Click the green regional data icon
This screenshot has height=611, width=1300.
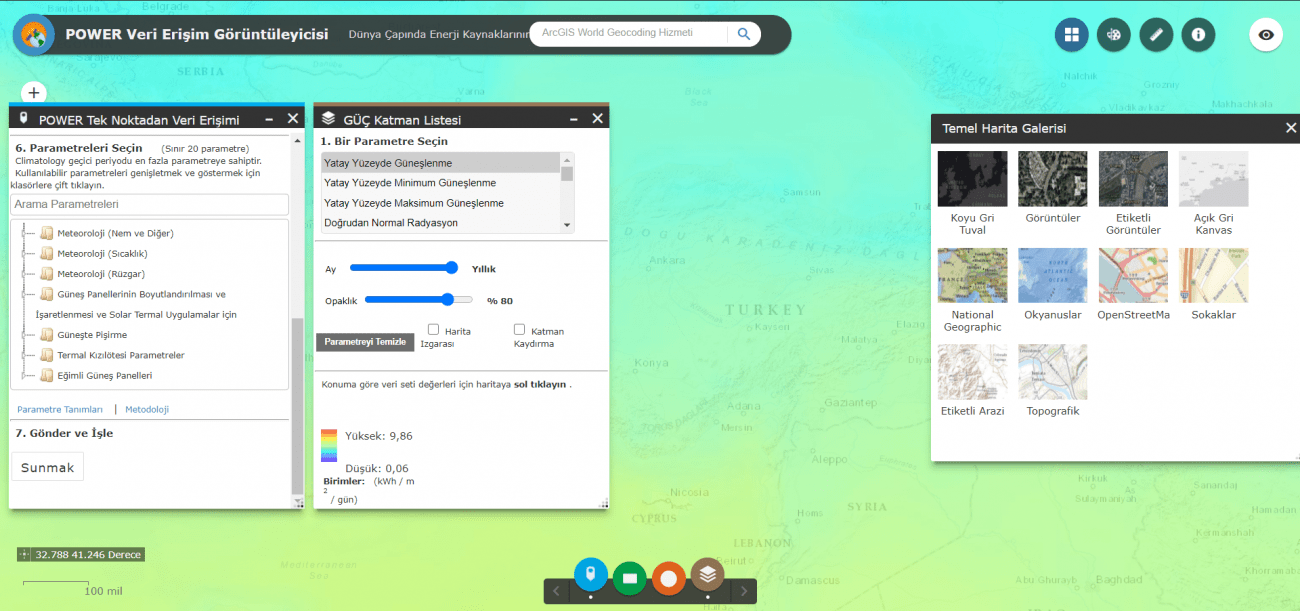click(630, 577)
